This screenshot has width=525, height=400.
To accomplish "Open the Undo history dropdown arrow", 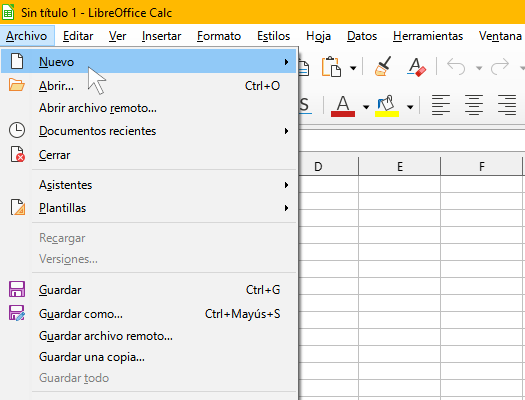I will click(479, 68).
